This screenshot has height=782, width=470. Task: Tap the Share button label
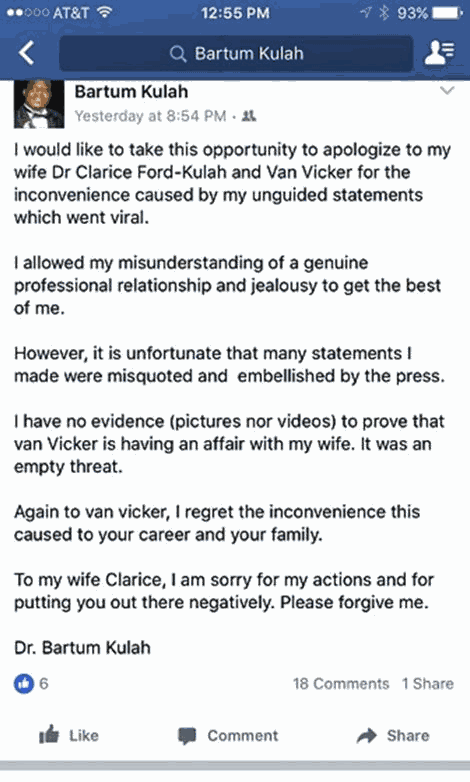pos(408,736)
